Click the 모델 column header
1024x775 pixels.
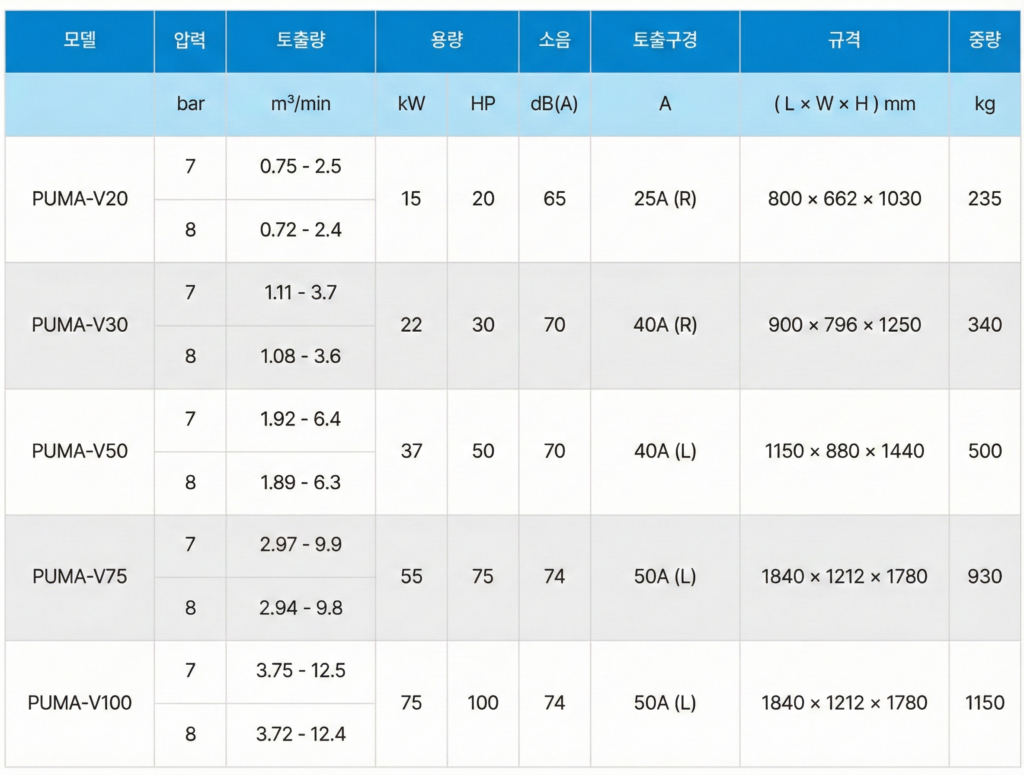[x=79, y=40]
